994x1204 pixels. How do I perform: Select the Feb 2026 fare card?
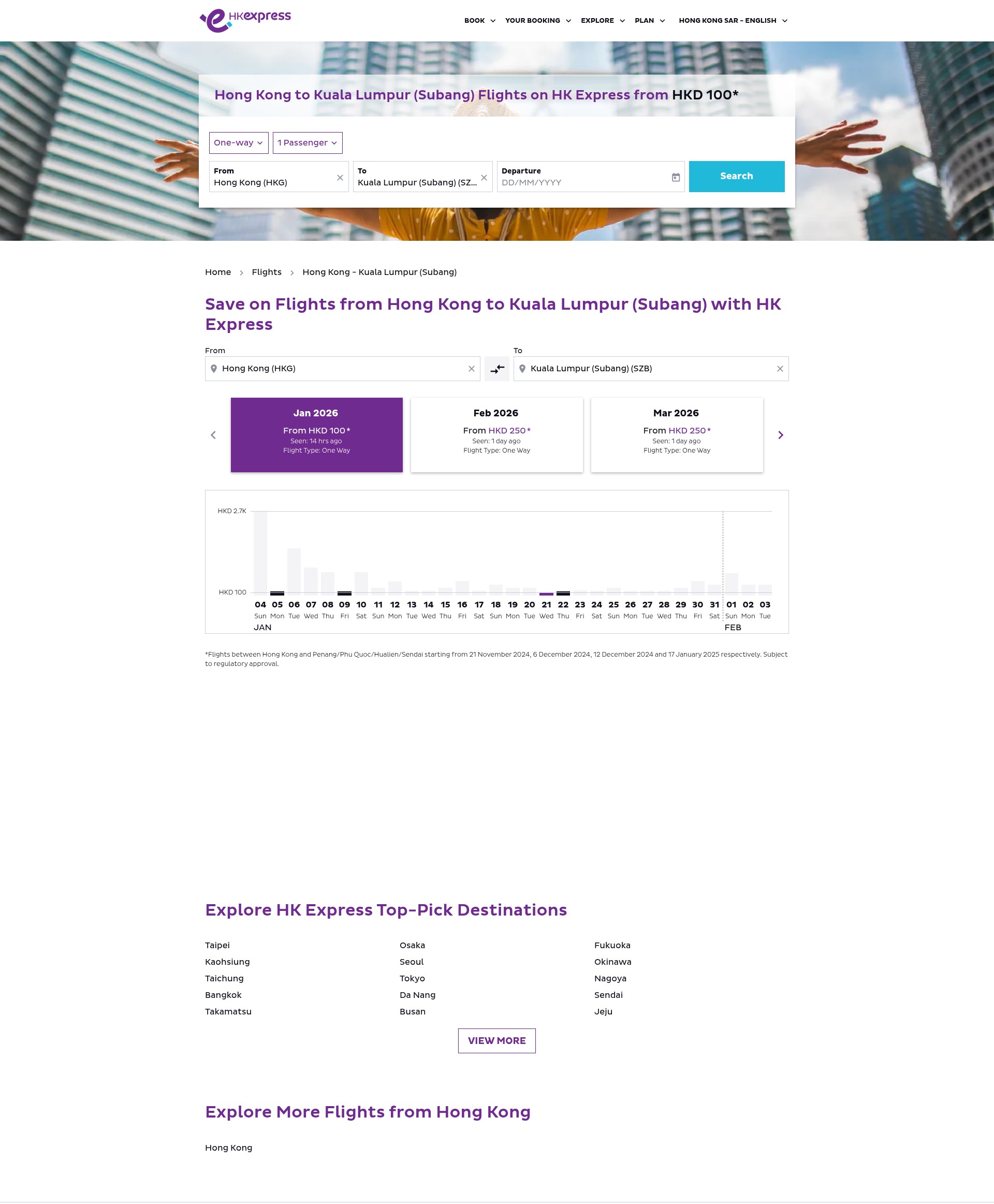[x=496, y=435]
